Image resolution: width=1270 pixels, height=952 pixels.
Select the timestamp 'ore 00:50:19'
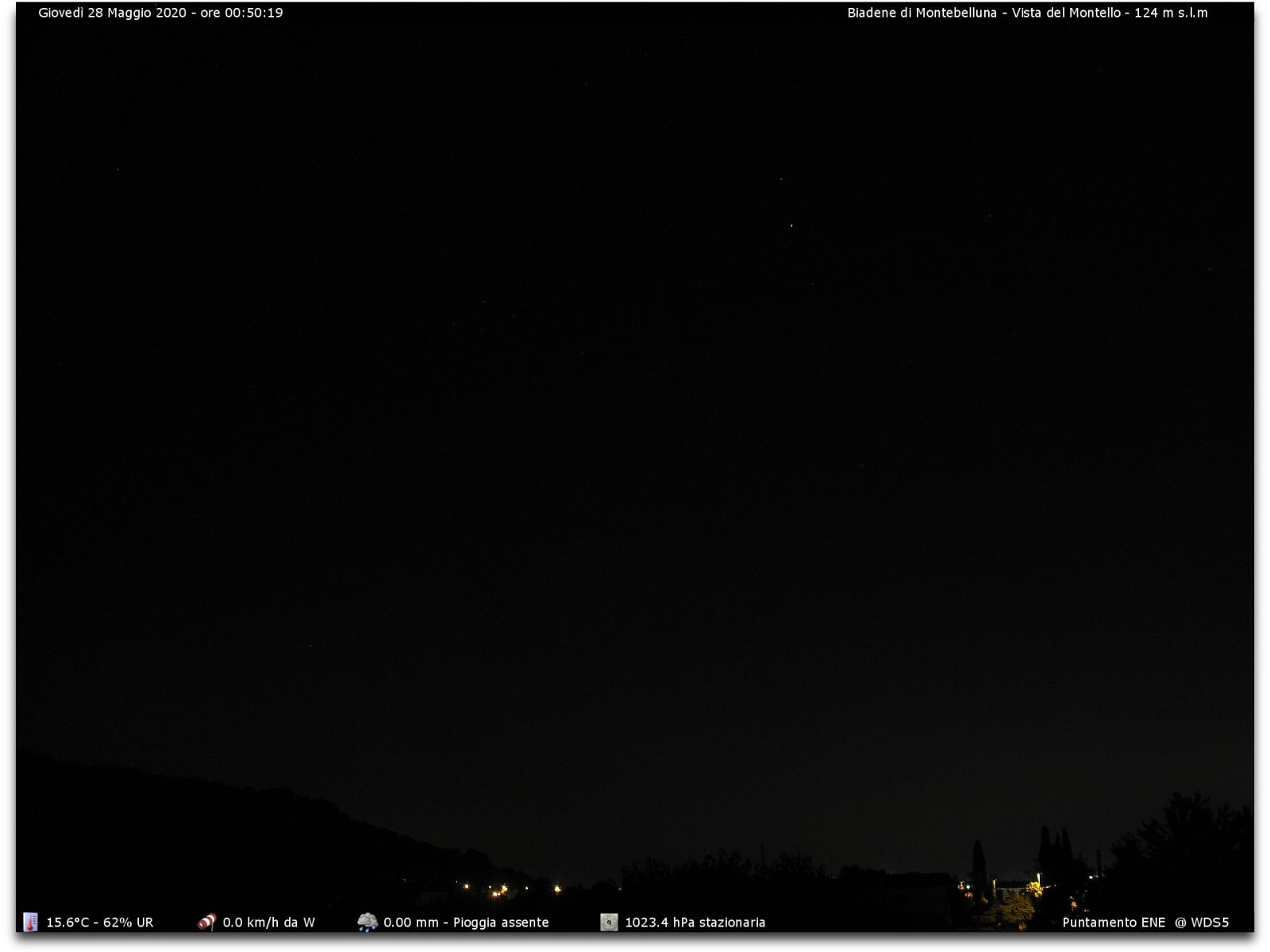click(x=241, y=13)
